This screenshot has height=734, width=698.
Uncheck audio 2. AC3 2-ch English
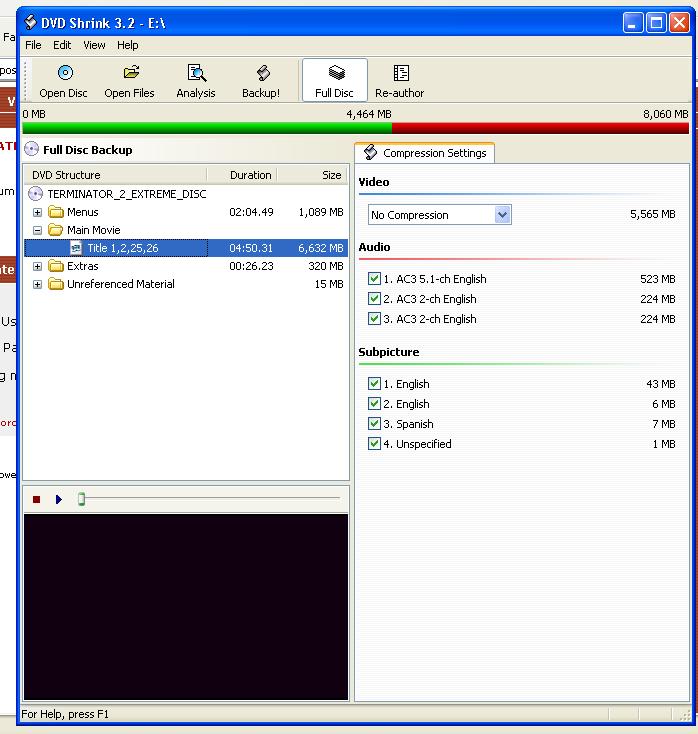(x=374, y=299)
